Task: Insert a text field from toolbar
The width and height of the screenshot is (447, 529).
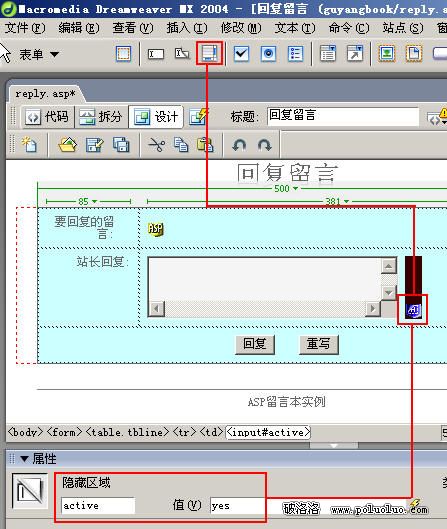Action: point(156,54)
